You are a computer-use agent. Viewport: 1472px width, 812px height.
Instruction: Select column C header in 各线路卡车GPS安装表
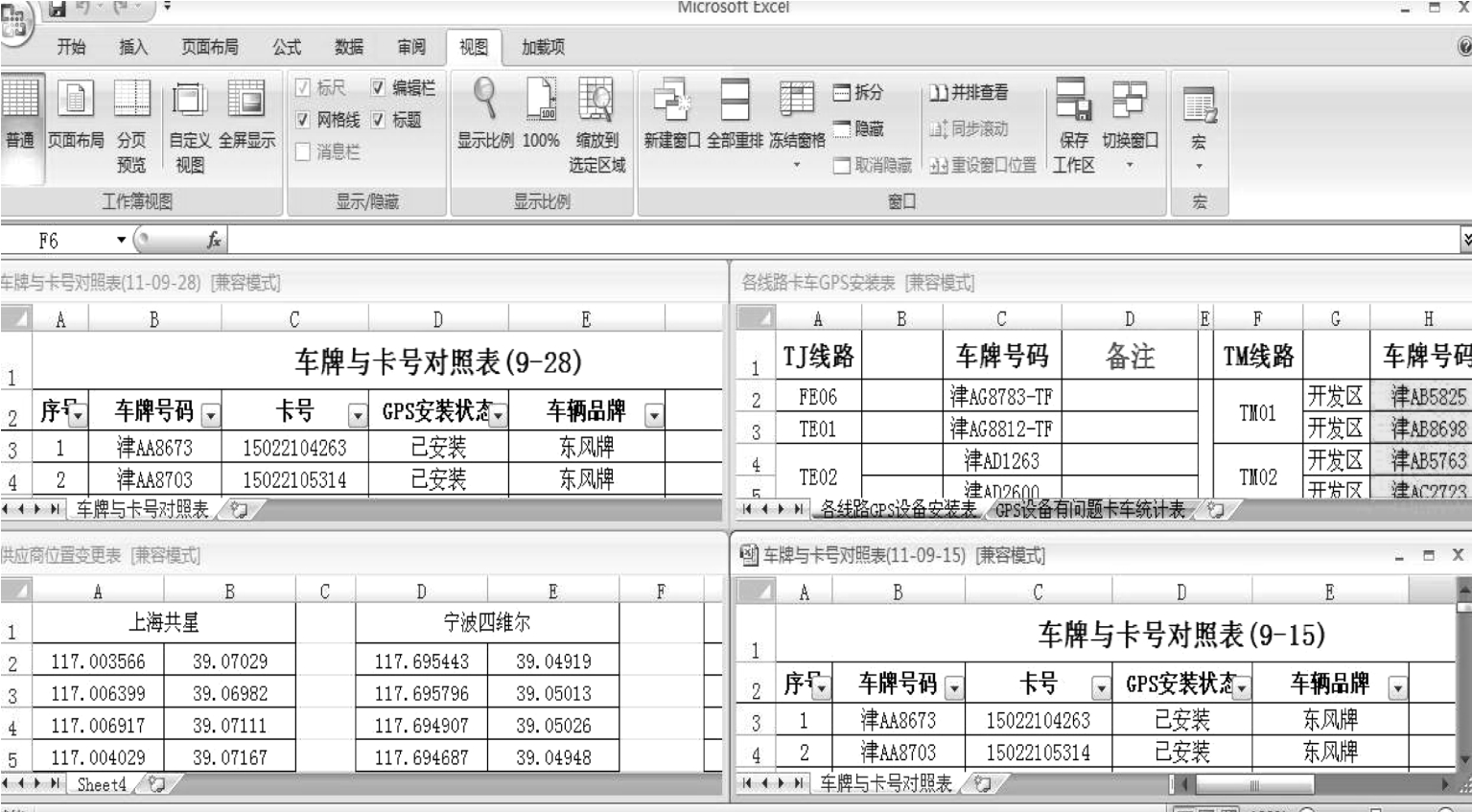[x=1001, y=318]
